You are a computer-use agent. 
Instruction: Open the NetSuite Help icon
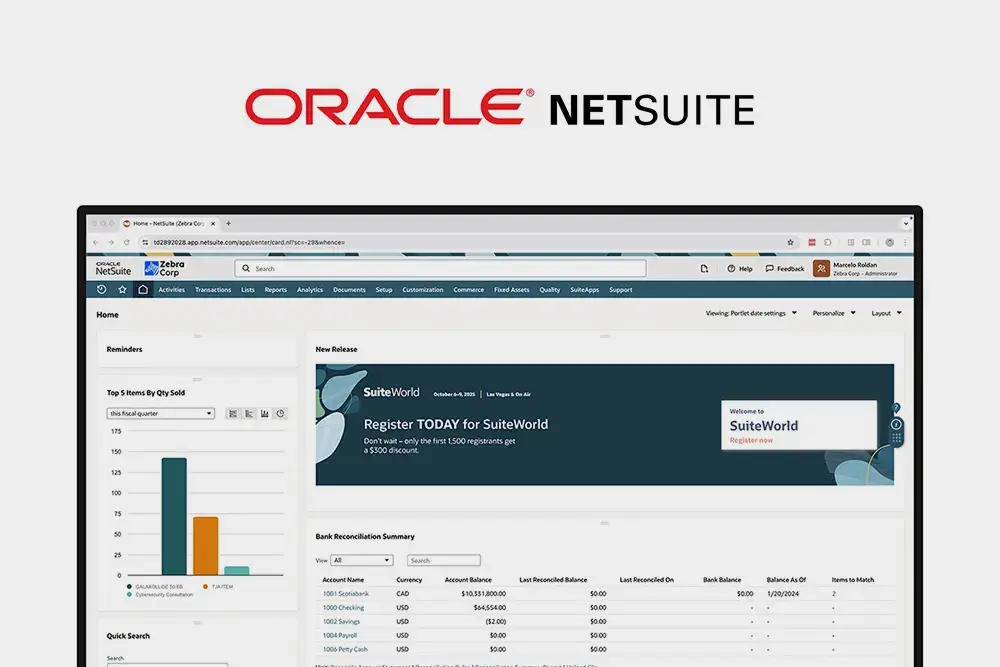click(x=731, y=268)
